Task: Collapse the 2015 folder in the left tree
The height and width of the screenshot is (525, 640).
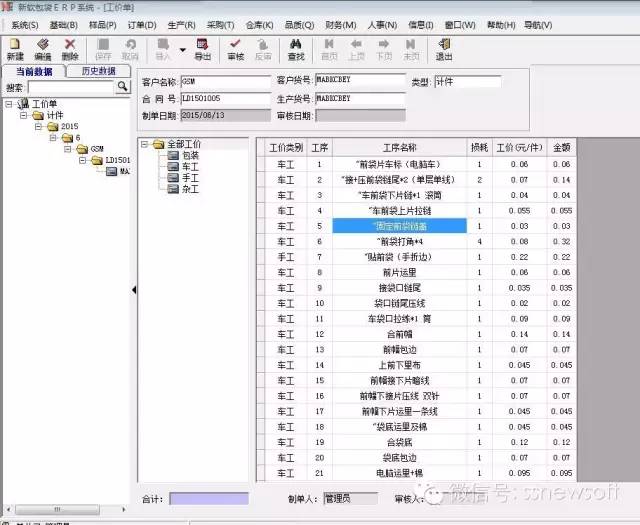Action: click(39, 127)
